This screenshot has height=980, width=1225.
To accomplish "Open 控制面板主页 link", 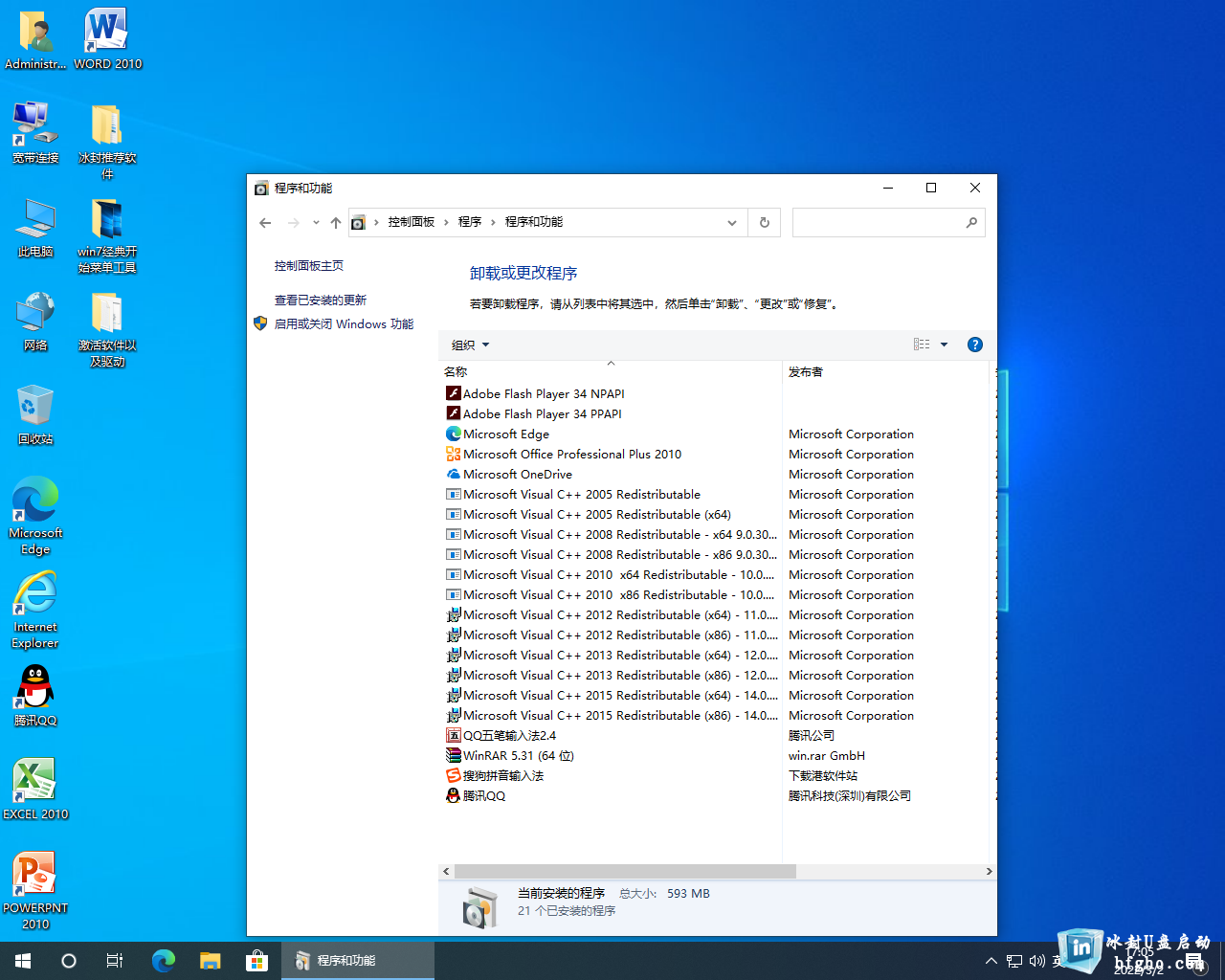I will pos(309,265).
